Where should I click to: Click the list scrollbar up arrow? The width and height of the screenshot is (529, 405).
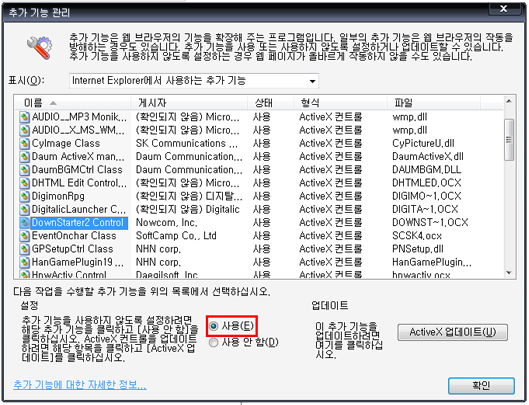coord(509,101)
